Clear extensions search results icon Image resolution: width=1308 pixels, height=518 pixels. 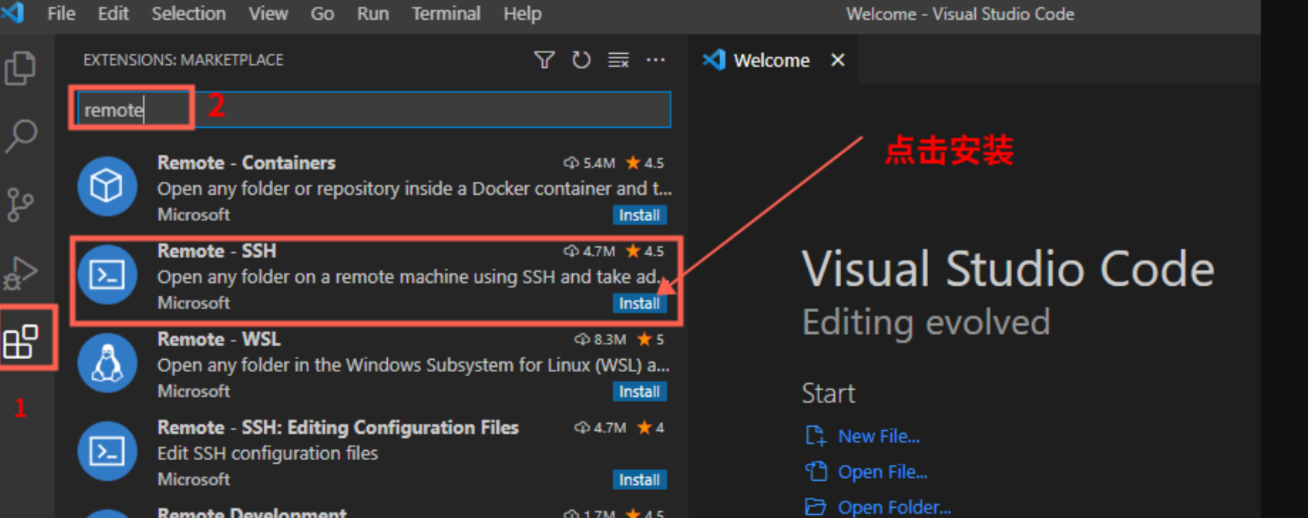coord(618,60)
